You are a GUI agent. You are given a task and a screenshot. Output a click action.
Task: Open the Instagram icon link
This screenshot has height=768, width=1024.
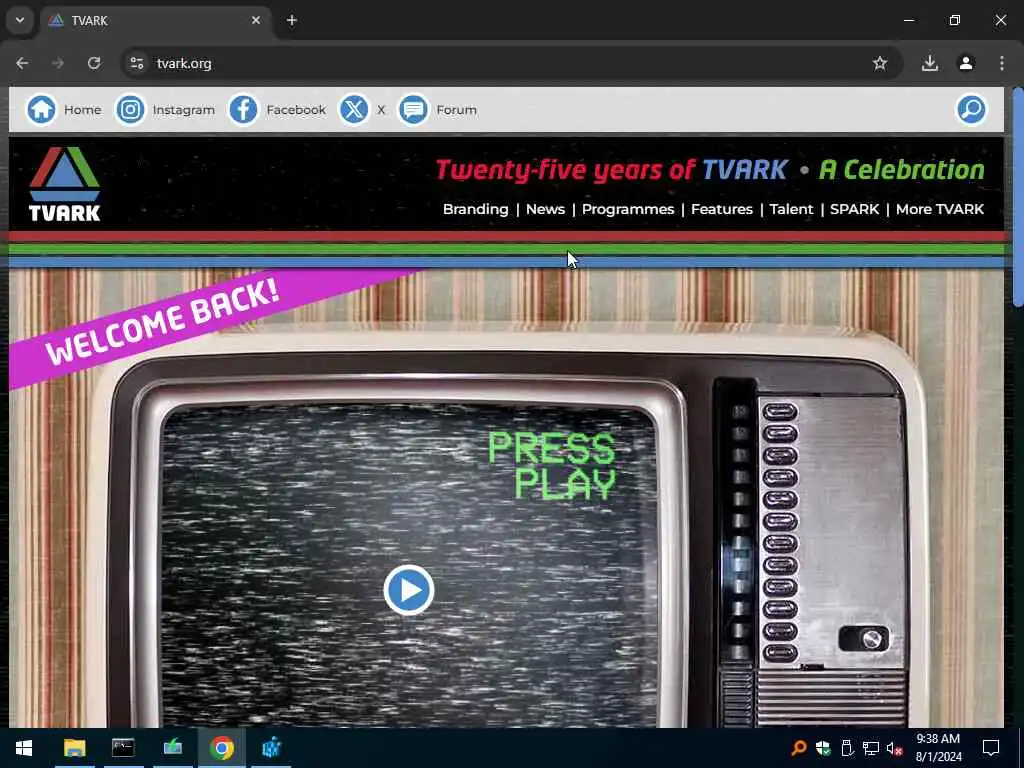click(130, 110)
